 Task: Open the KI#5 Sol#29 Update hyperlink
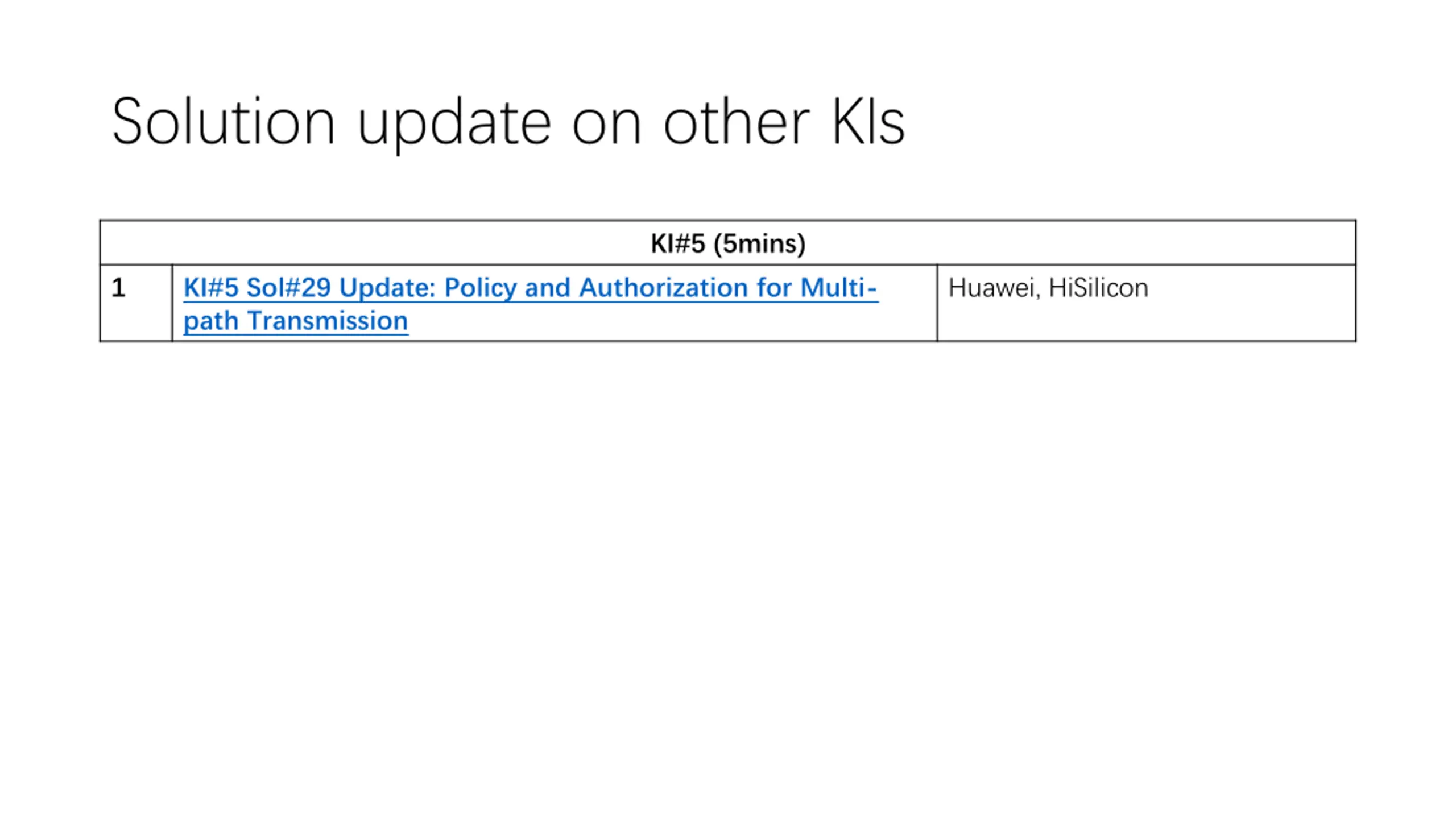point(531,304)
